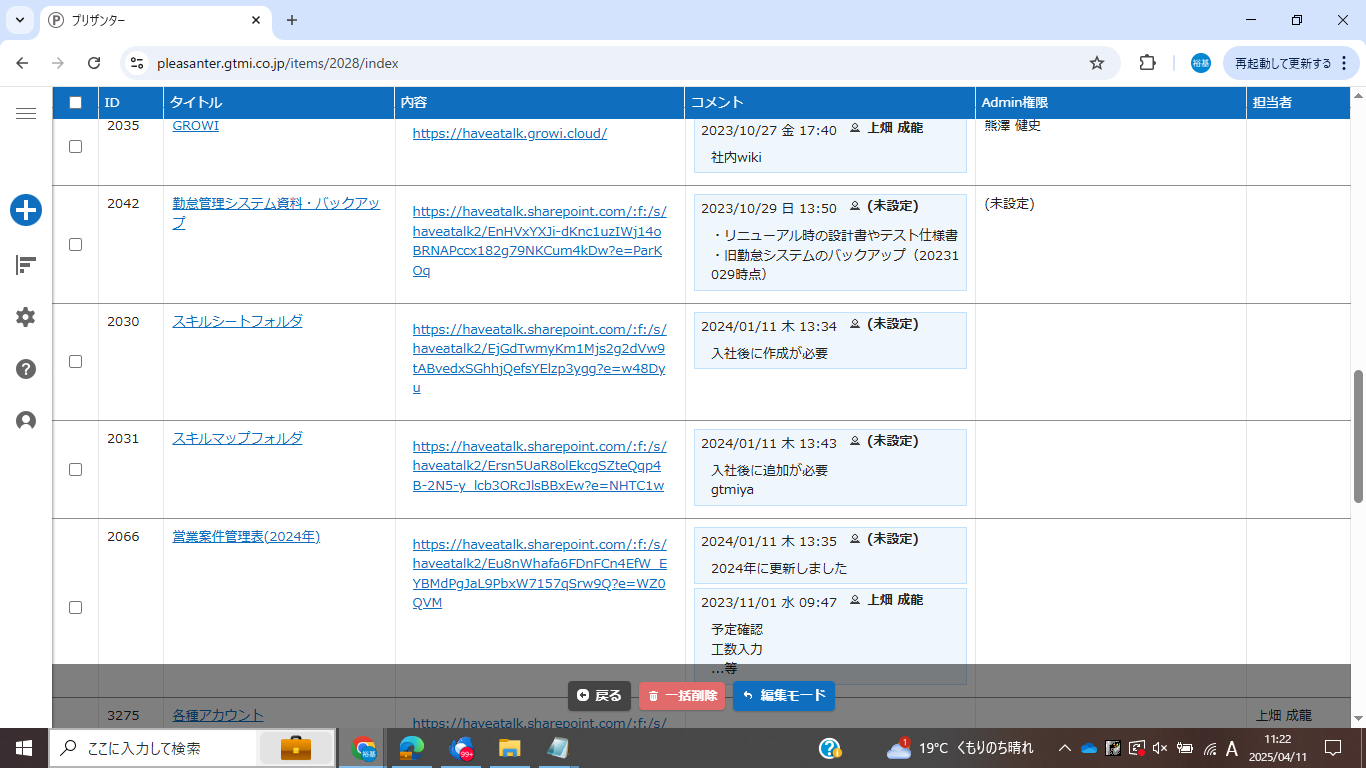1366x768 pixels.
Task: Toggle the select-all checkbox in header
Action: pos(75,102)
